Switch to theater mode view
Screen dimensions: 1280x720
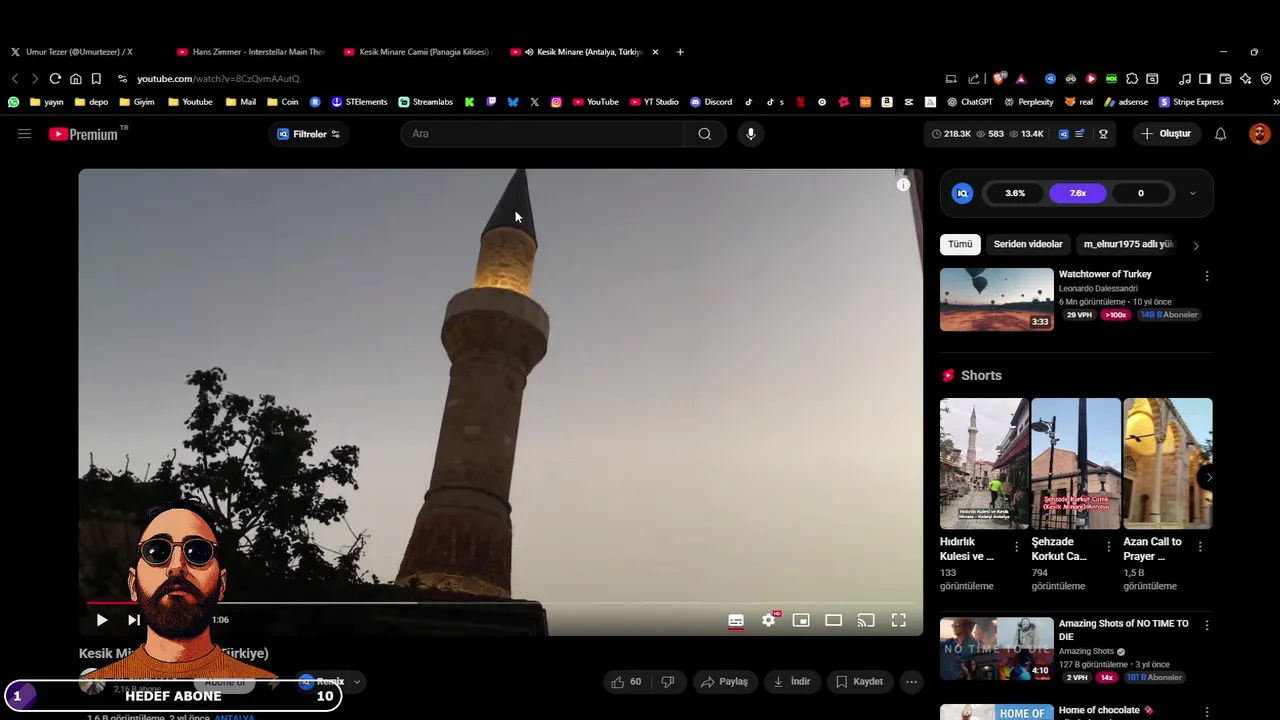833,620
